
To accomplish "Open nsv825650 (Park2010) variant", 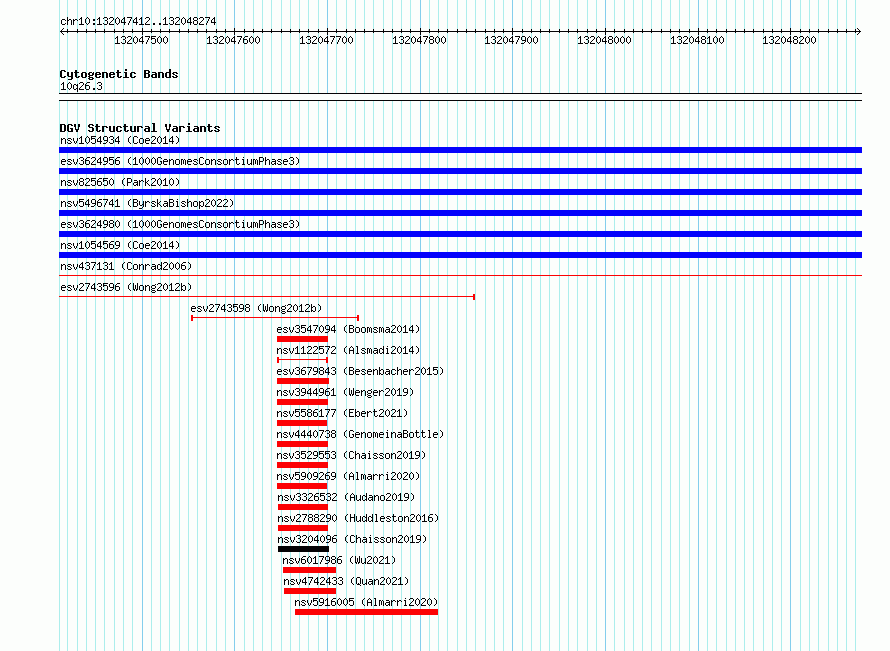I will pos(120,182).
